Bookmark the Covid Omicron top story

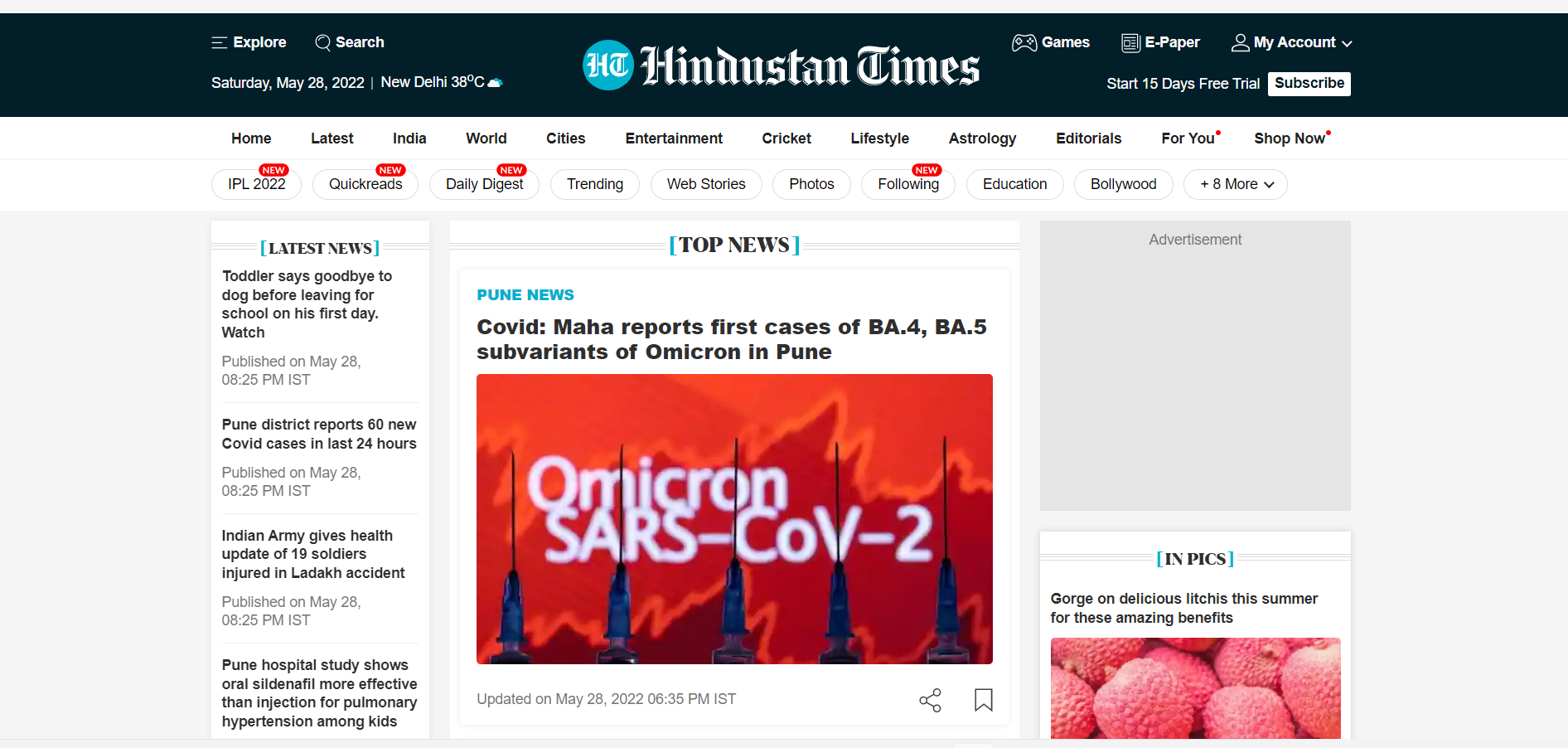click(983, 700)
